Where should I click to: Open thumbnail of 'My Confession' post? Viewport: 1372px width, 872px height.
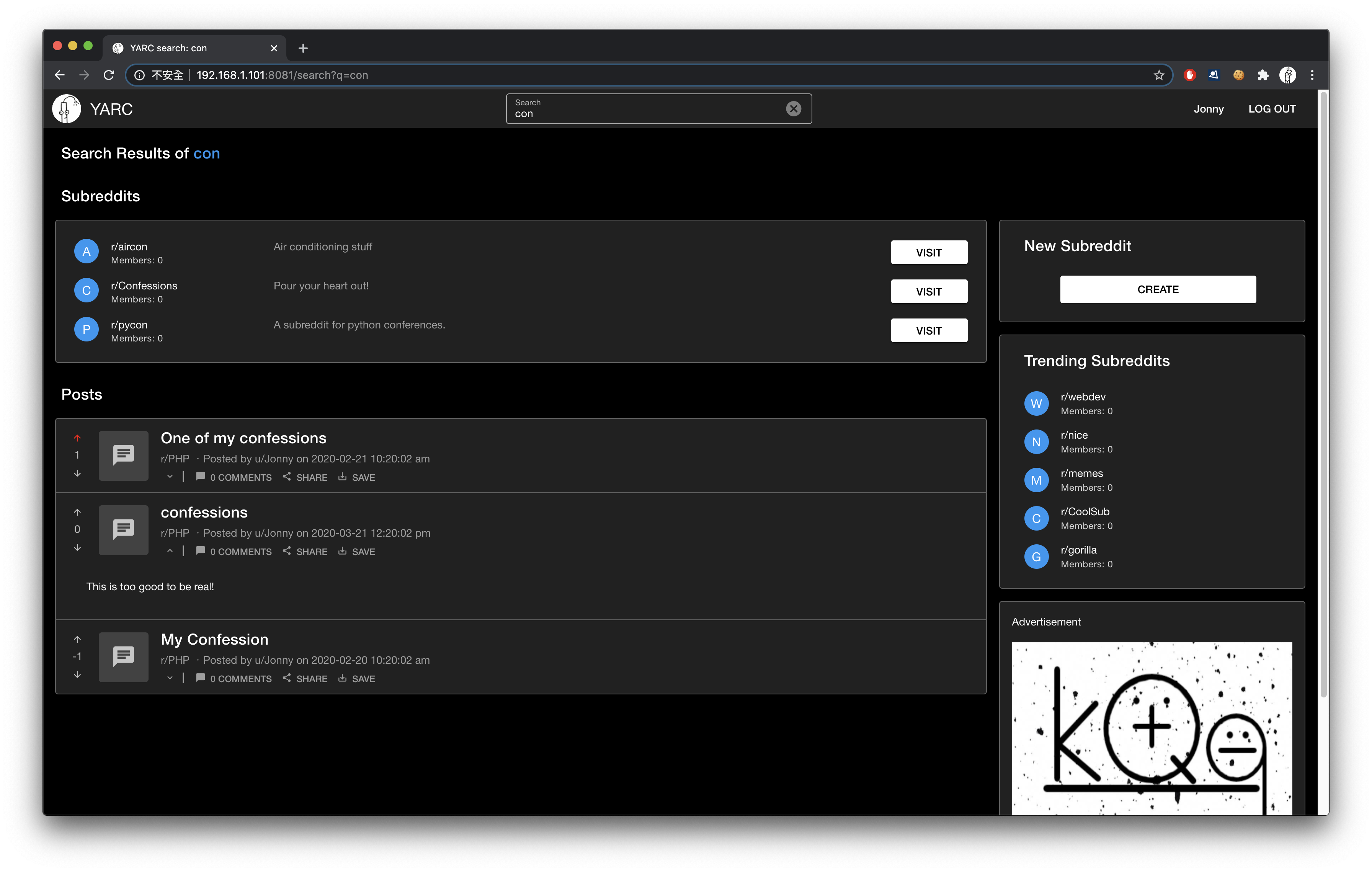124,657
